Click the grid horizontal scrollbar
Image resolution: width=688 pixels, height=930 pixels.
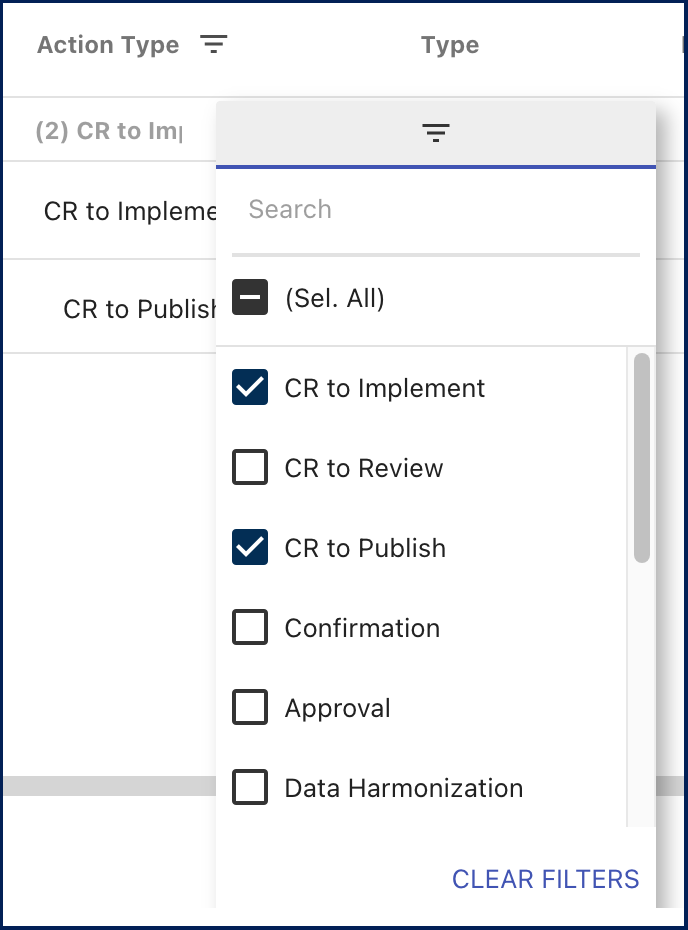tap(108, 785)
